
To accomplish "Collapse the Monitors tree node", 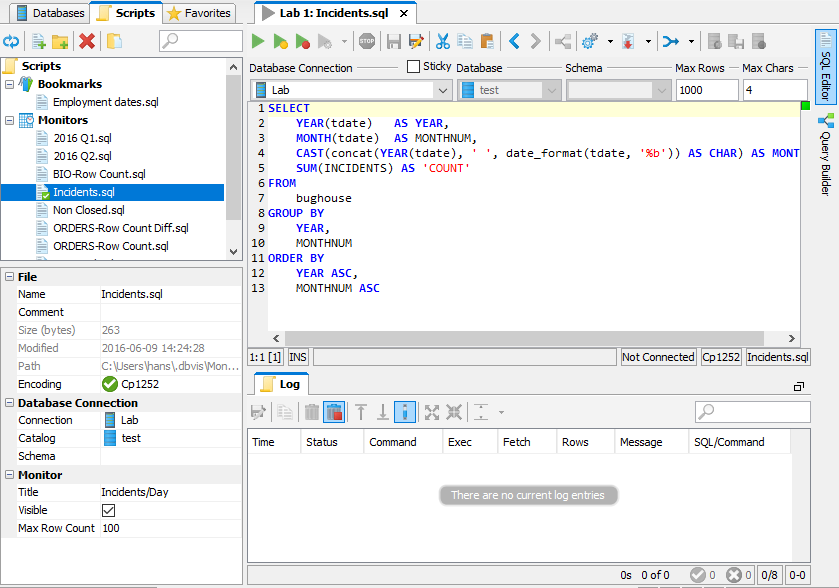I will [x=8, y=119].
